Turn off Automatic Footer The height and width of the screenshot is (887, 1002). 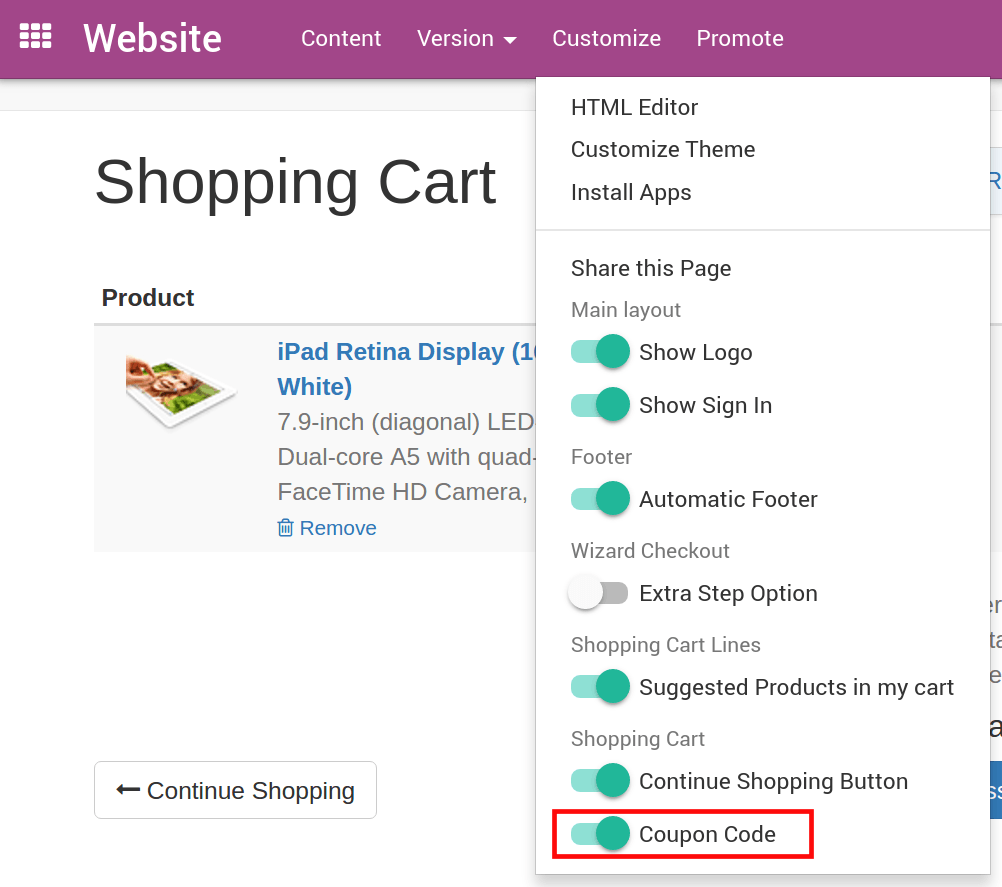[598, 498]
